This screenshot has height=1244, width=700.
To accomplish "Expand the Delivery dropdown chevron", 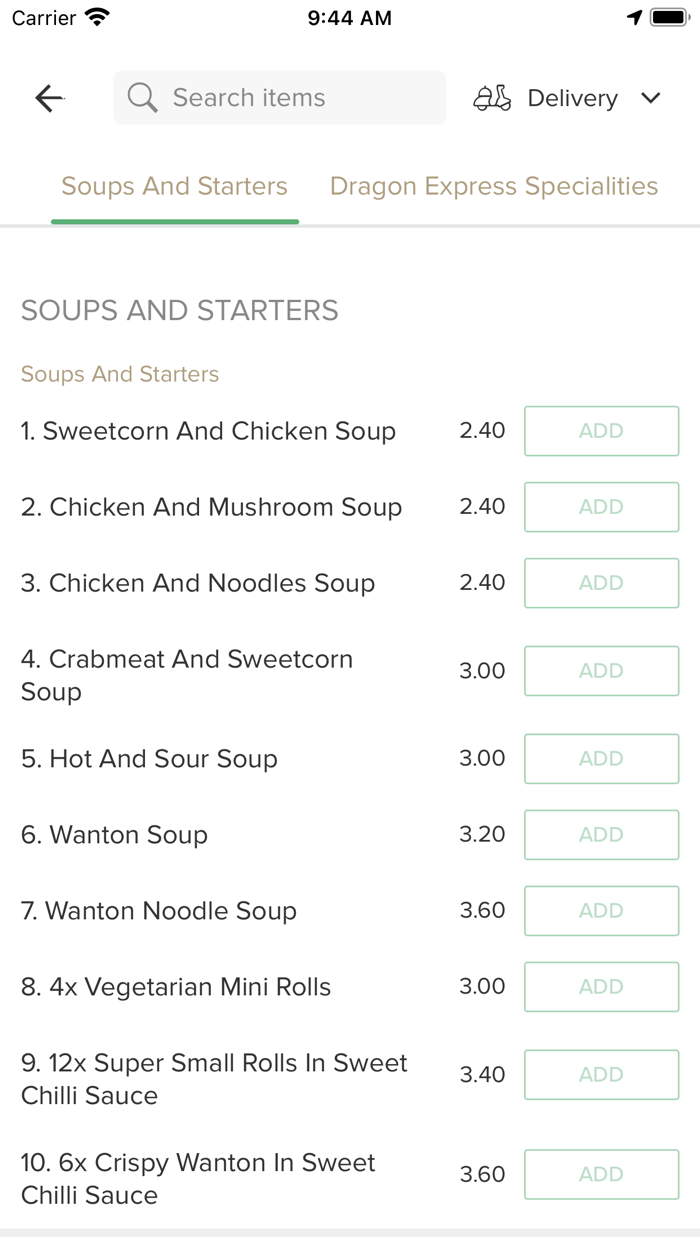I will click(651, 98).
